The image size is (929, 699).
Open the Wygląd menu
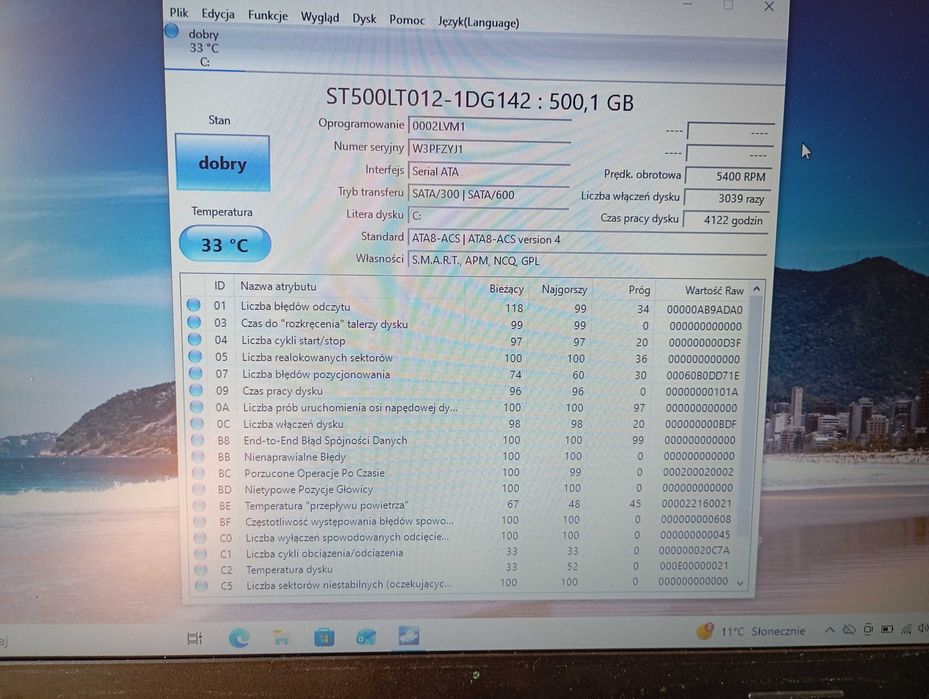click(x=320, y=17)
